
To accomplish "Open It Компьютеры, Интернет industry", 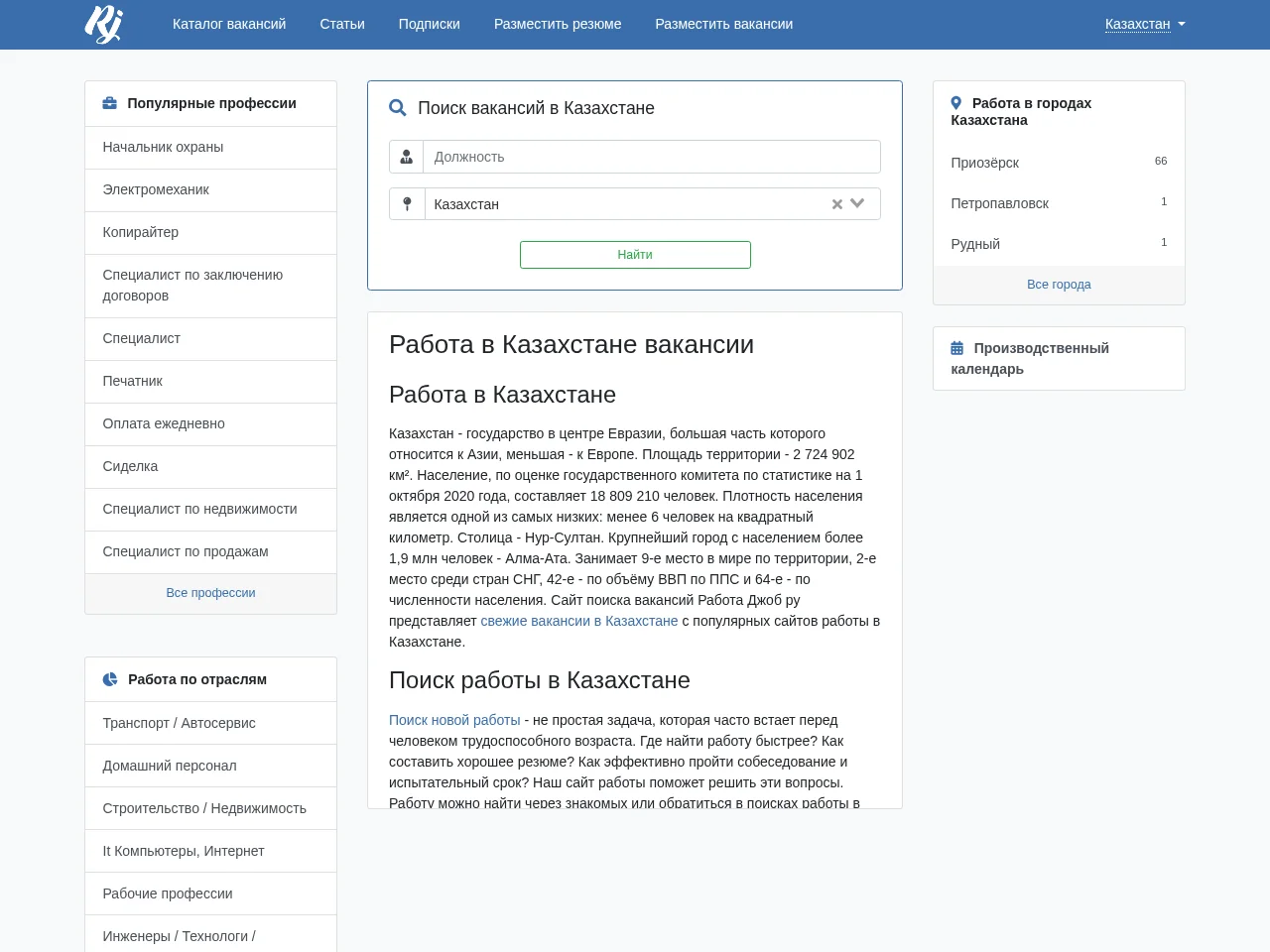I will tap(210, 851).
